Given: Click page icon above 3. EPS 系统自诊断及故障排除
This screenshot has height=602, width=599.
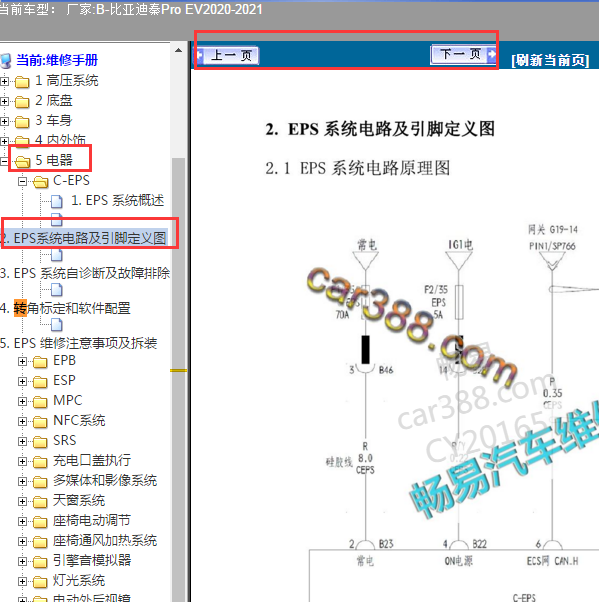Looking at the screenshot, I should [57, 255].
